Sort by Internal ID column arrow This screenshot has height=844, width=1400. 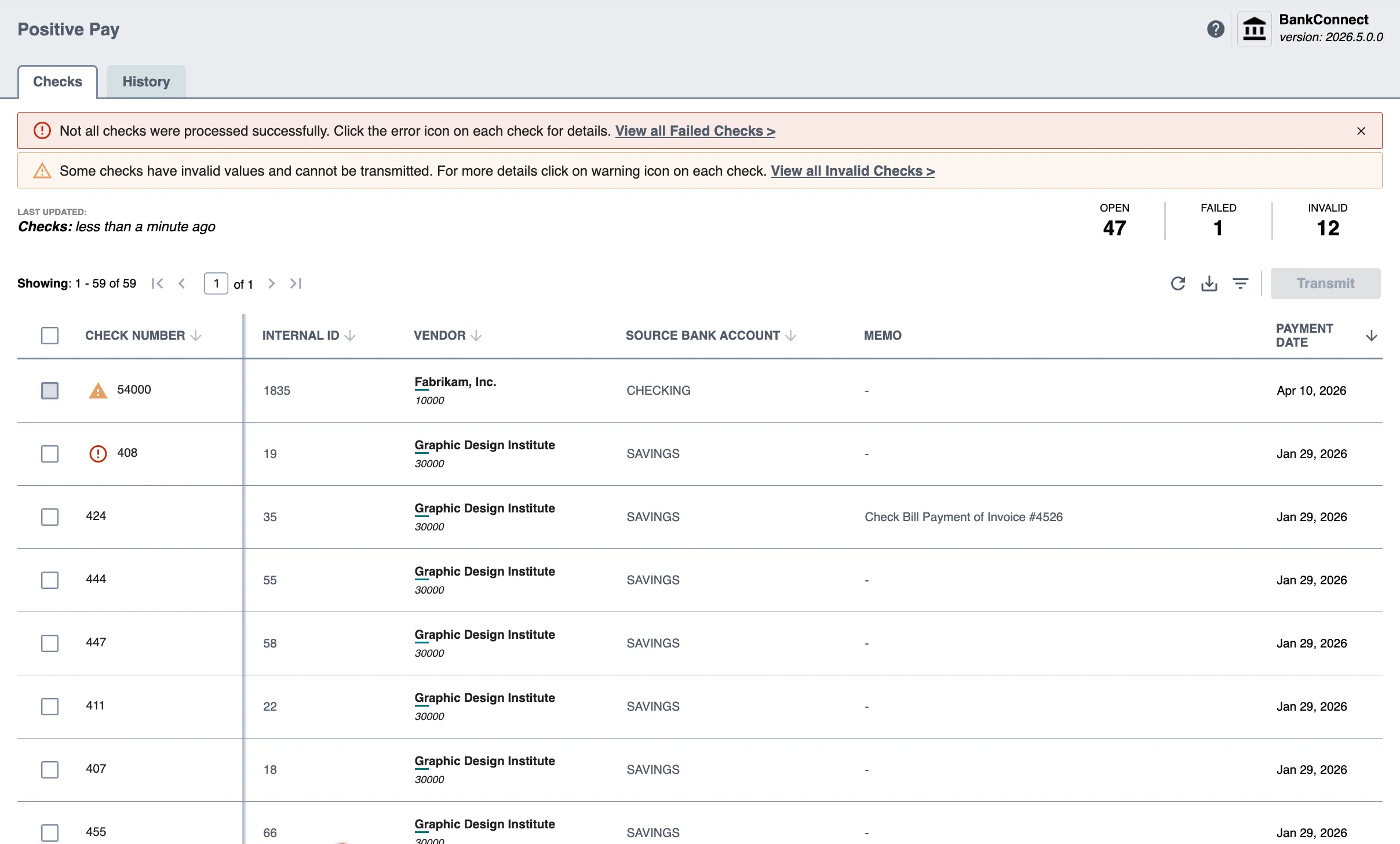point(350,336)
